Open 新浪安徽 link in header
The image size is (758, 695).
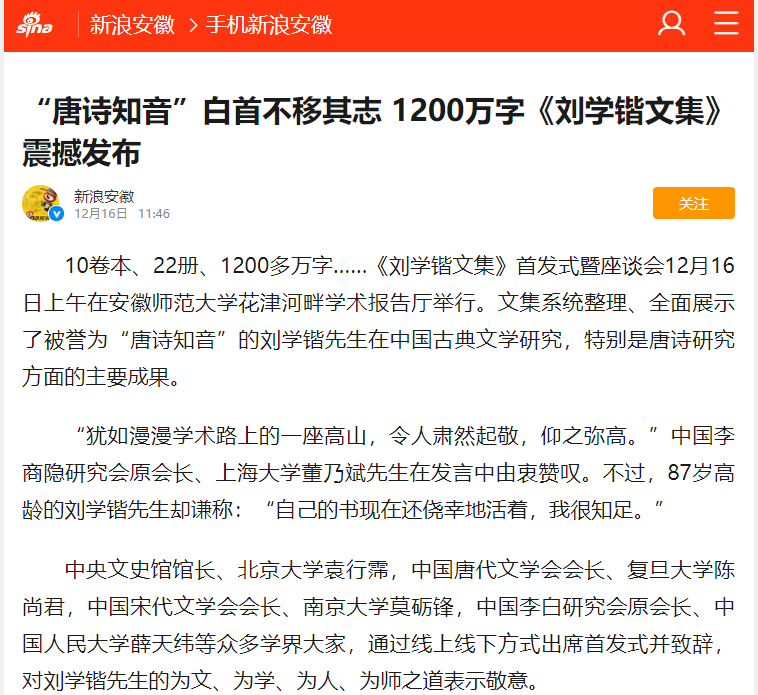click(x=131, y=25)
